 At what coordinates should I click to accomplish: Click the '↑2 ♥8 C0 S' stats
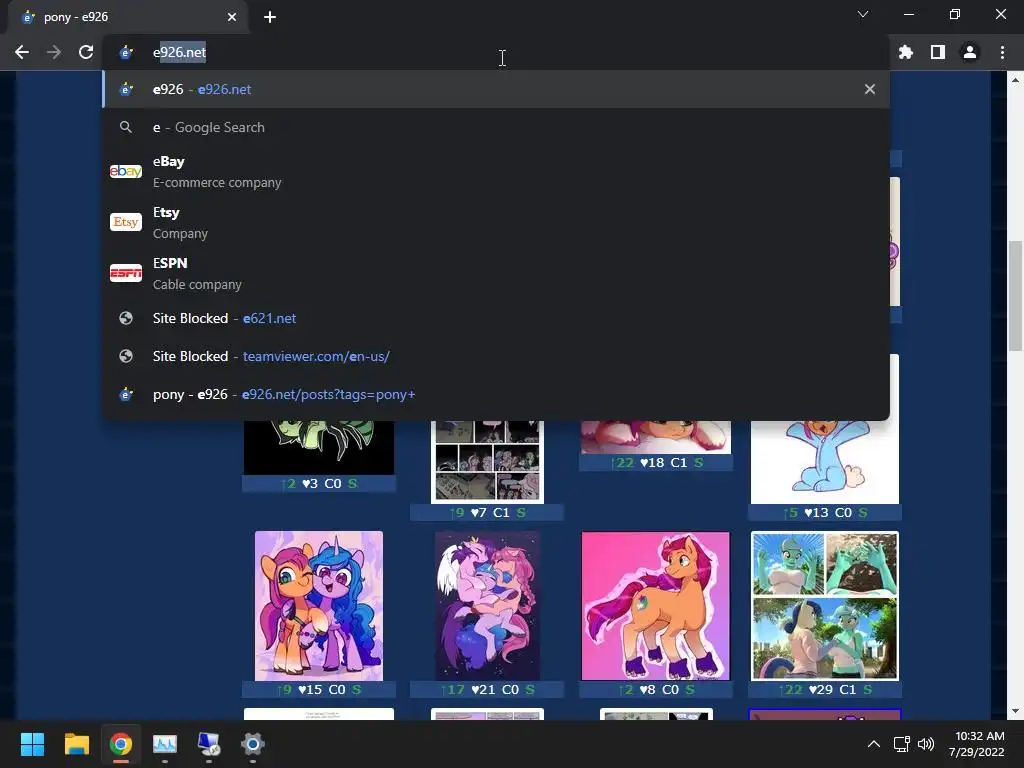[656, 690]
